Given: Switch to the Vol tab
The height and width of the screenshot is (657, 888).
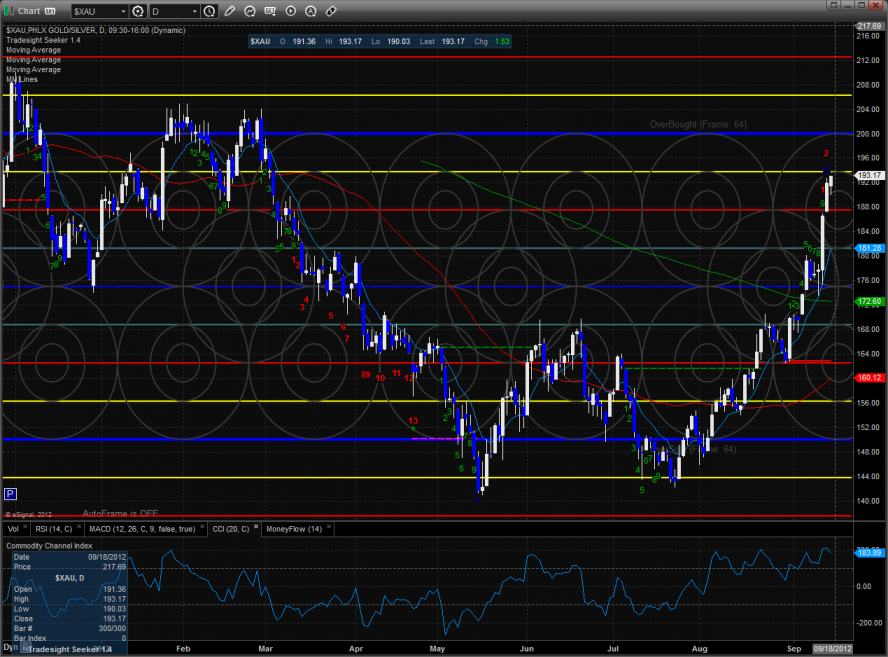Looking at the screenshot, I should point(13,528).
